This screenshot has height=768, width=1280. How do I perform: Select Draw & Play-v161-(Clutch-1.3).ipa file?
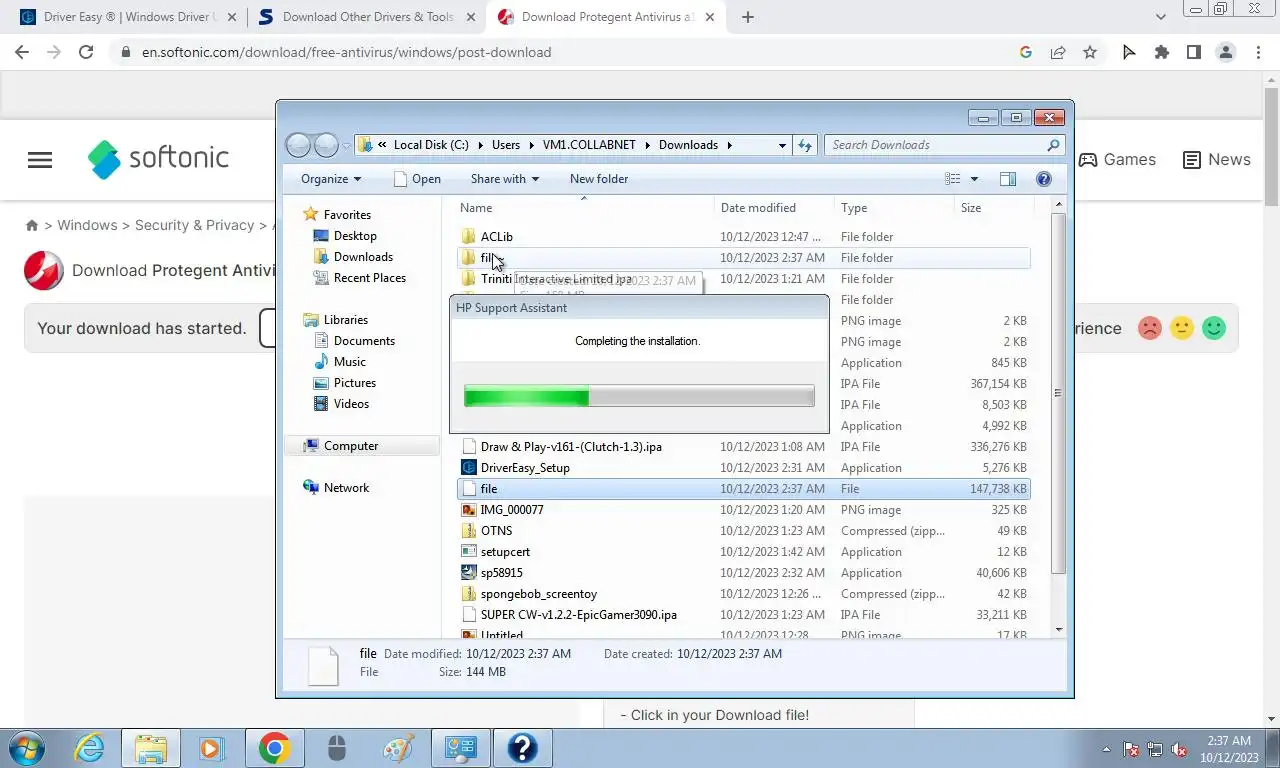click(743, 447)
